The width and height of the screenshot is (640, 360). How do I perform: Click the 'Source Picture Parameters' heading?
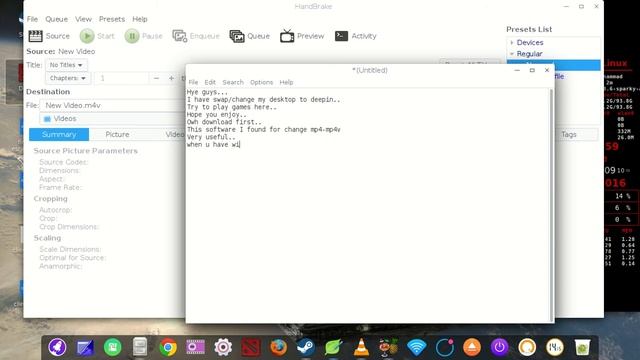click(85, 151)
